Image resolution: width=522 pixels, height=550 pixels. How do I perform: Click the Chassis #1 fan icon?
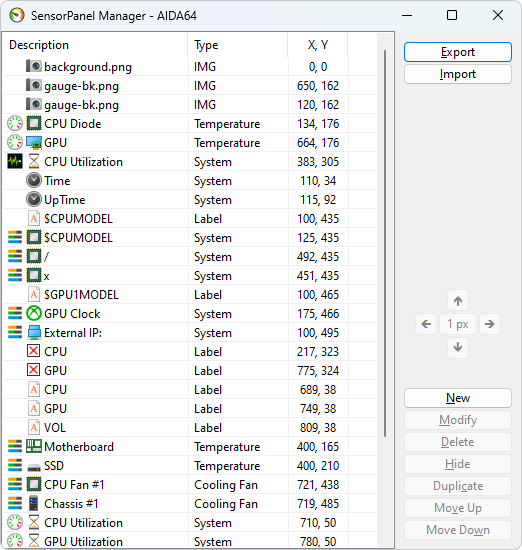[34, 503]
